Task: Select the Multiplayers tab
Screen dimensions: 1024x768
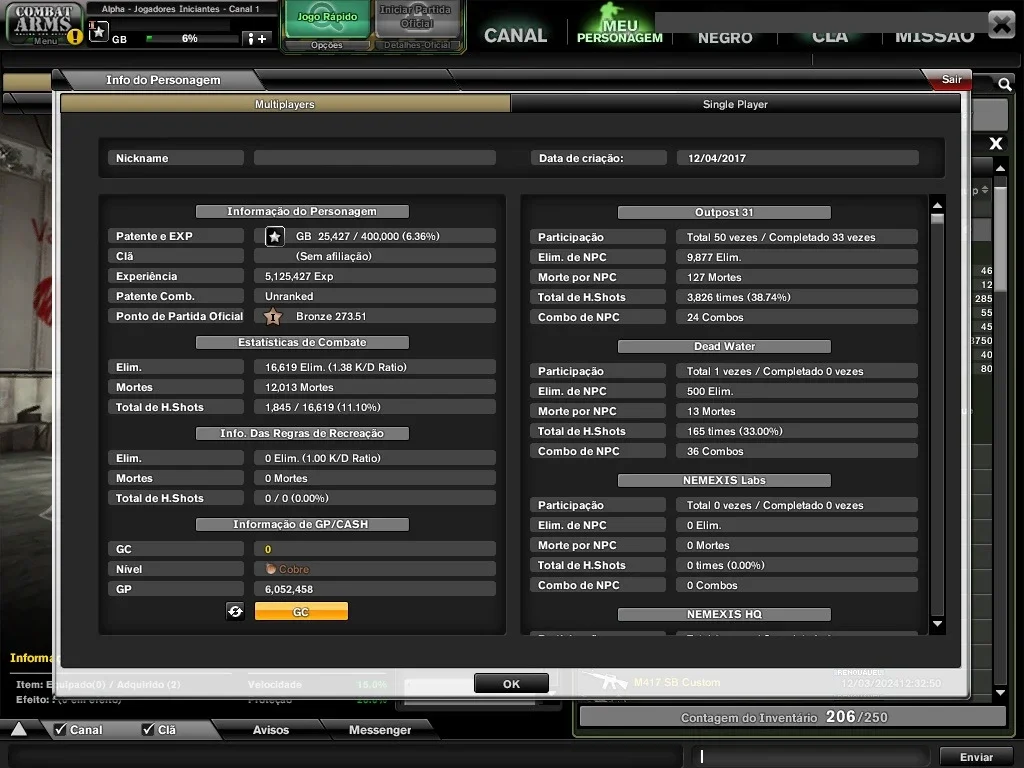Action: [285, 104]
